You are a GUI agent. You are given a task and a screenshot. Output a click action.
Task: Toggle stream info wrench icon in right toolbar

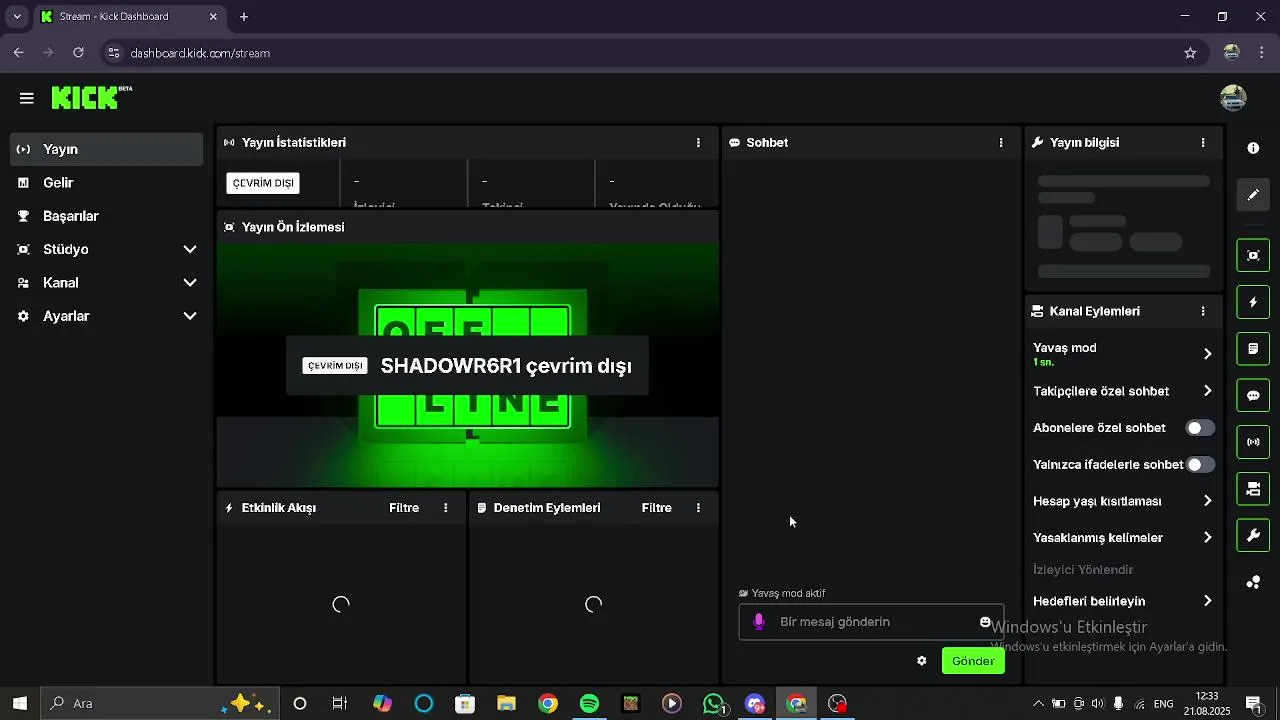tap(1253, 535)
